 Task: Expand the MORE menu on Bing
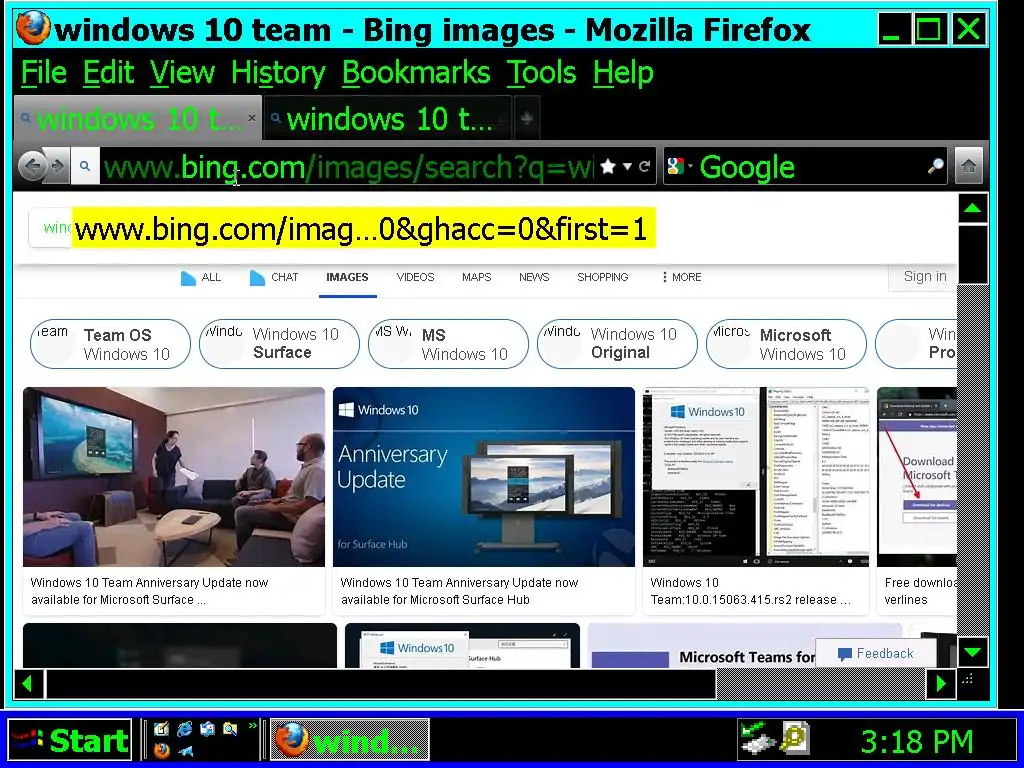click(681, 277)
